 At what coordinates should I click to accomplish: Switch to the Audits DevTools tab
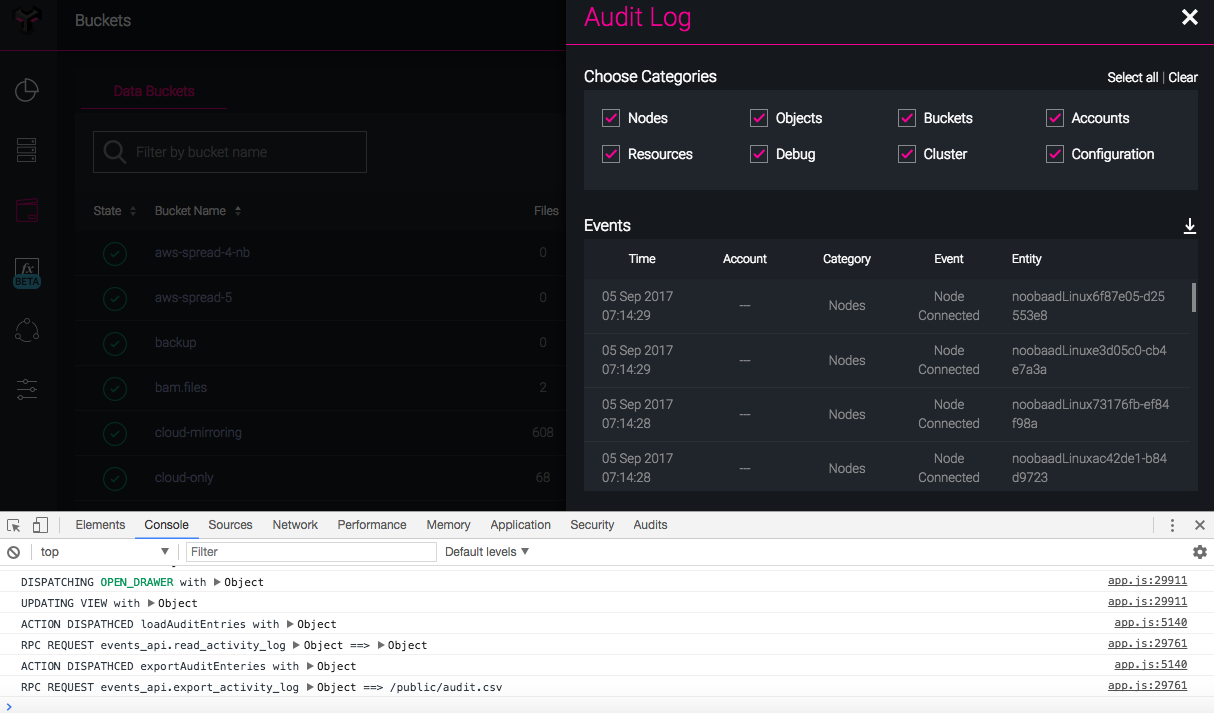click(650, 525)
